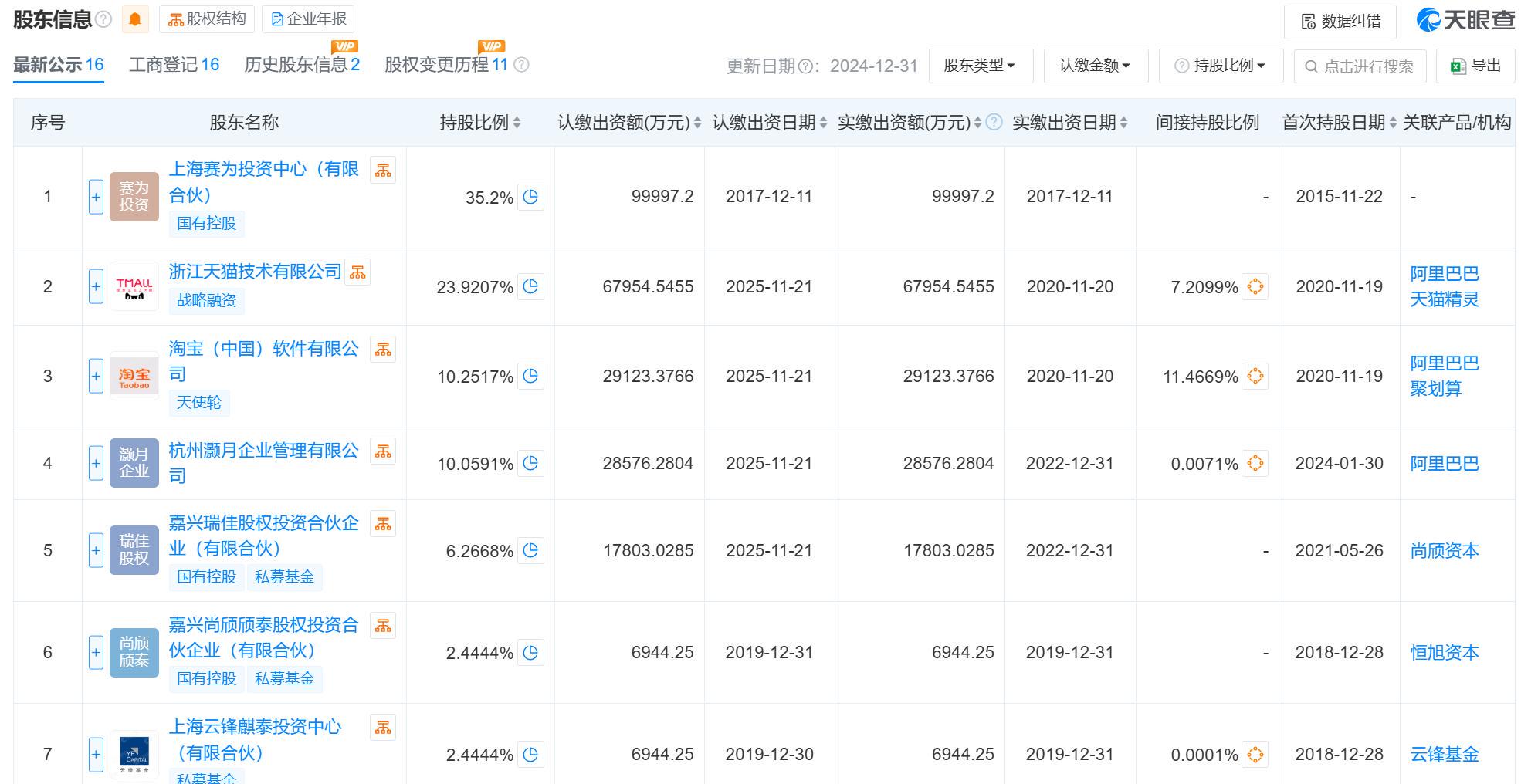Click the 数据纠错 data correction button
The width and height of the screenshot is (1521, 784).
click(x=1340, y=22)
